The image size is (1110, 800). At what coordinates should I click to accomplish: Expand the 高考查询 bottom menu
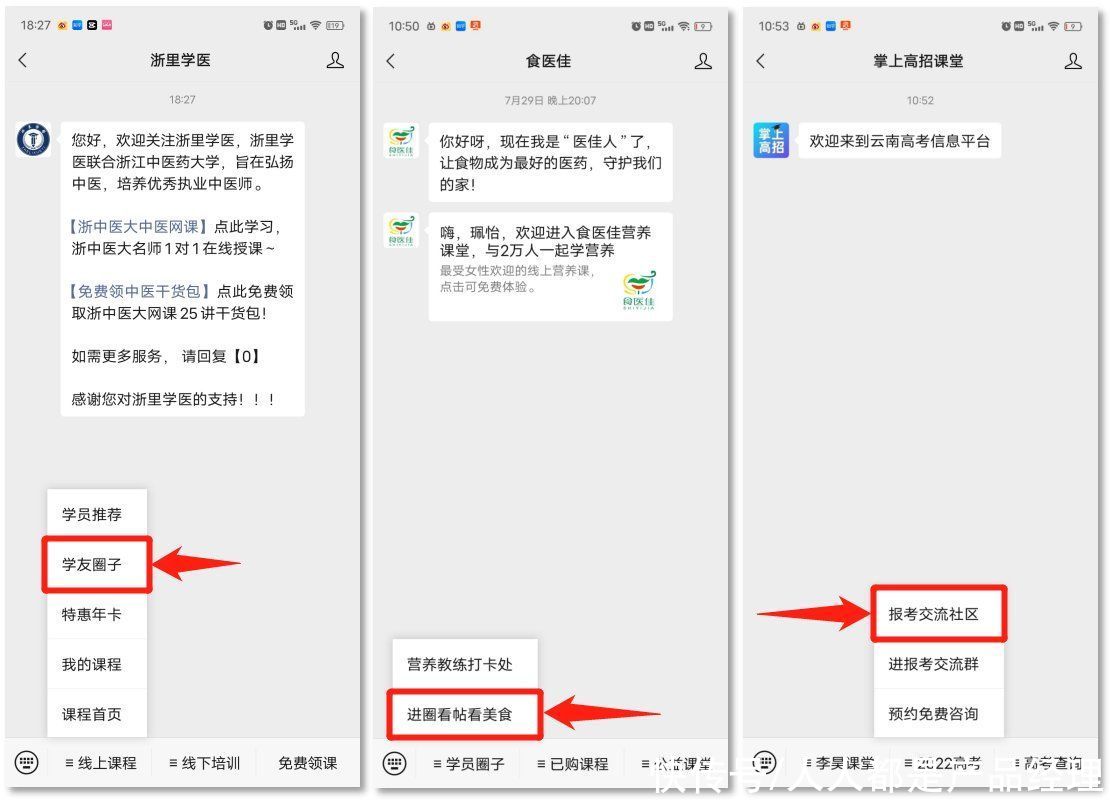tap(1048, 763)
